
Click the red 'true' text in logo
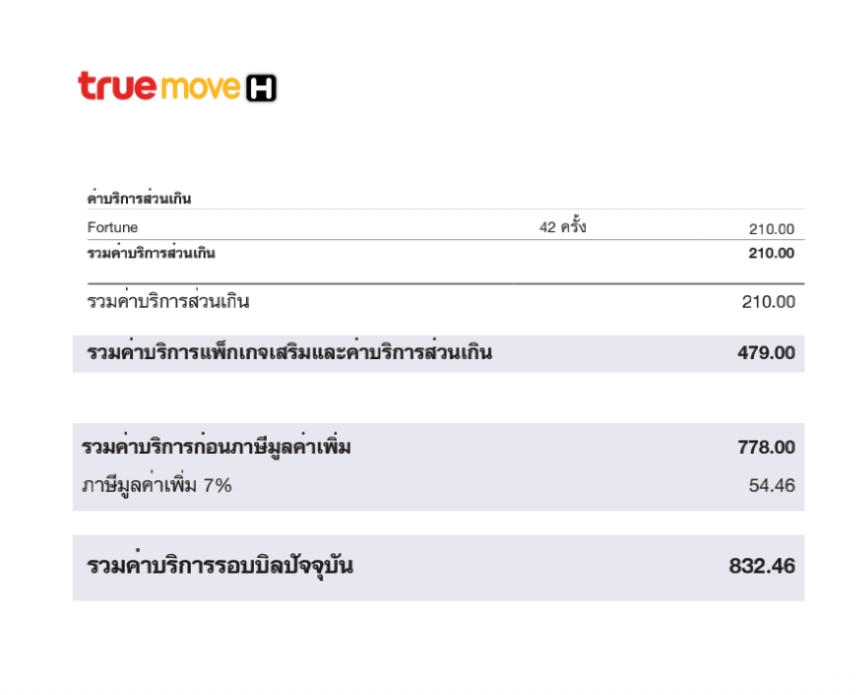116,86
